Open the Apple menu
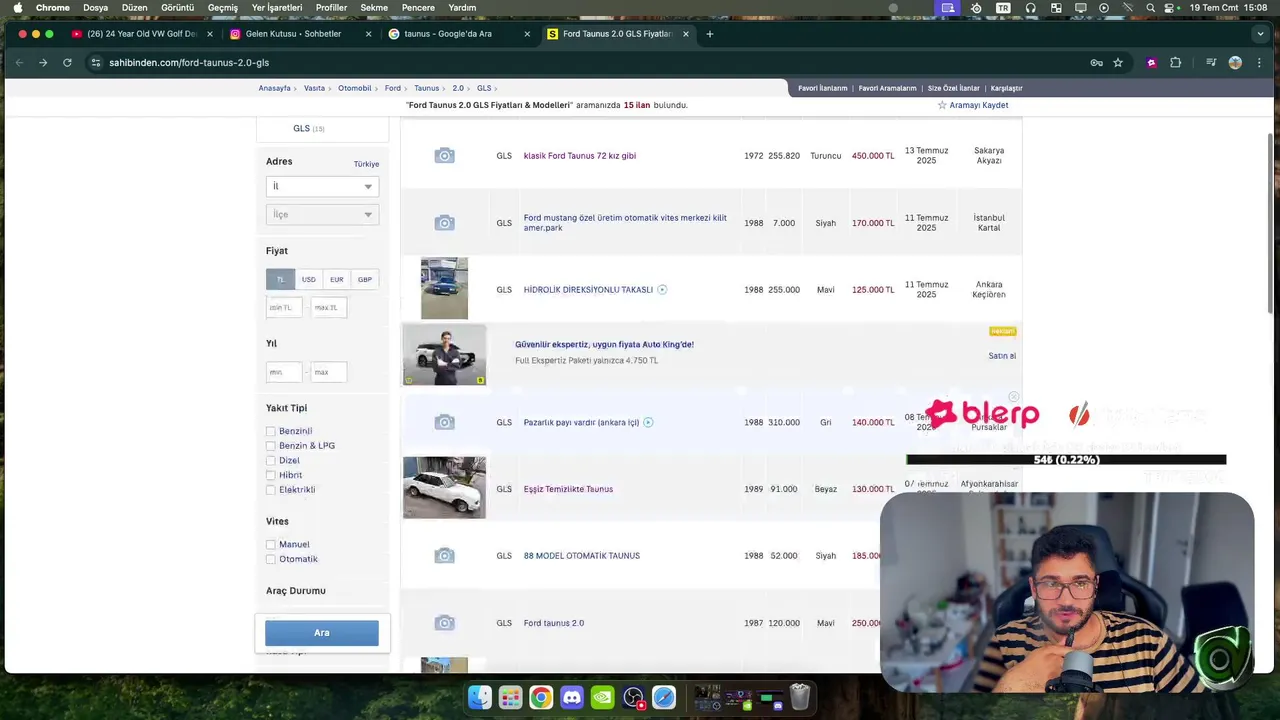1280x720 pixels. 17,8
